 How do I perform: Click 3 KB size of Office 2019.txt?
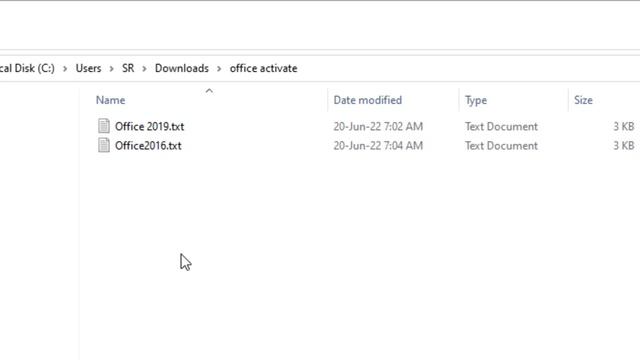tap(624, 127)
